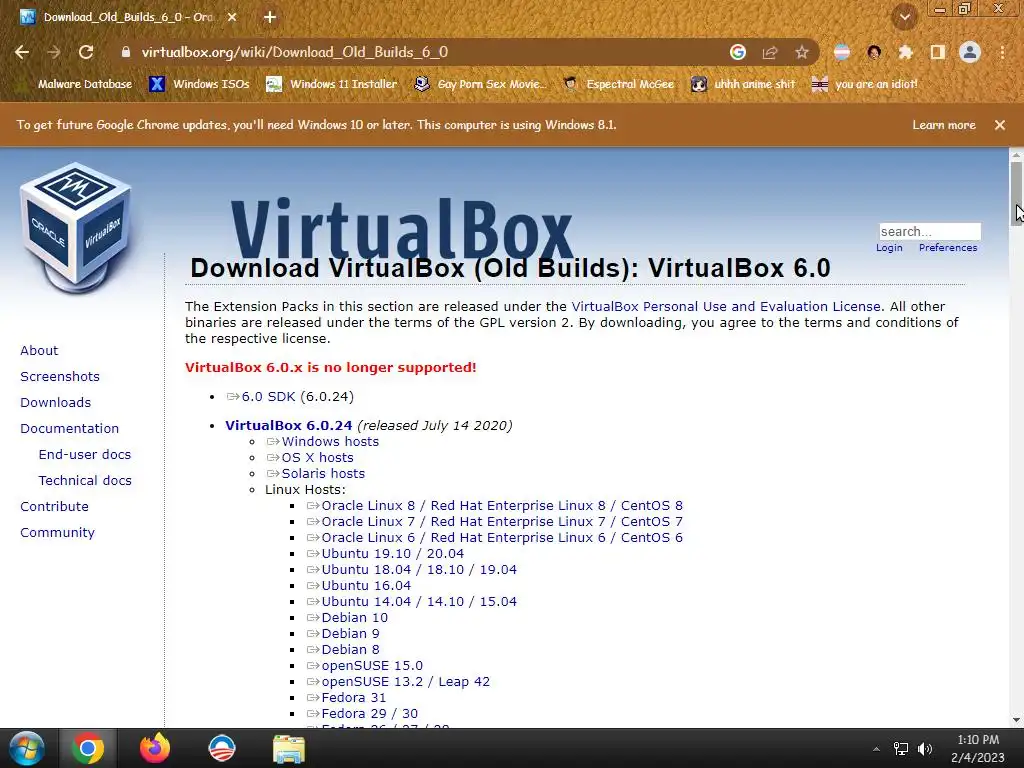Open the About page in sidebar
Screen dimensions: 1024x768
click(x=39, y=351)
